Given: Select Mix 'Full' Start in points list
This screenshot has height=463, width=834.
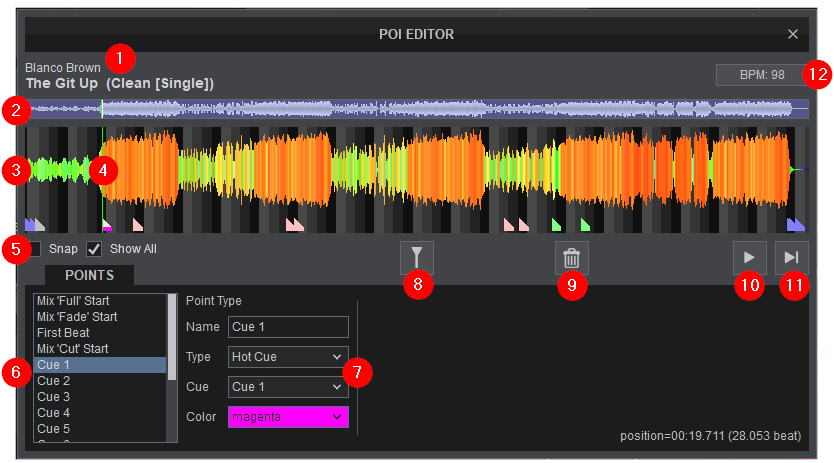Looking at the screenshot, I should pyautogui.click(x=73, y=301).
